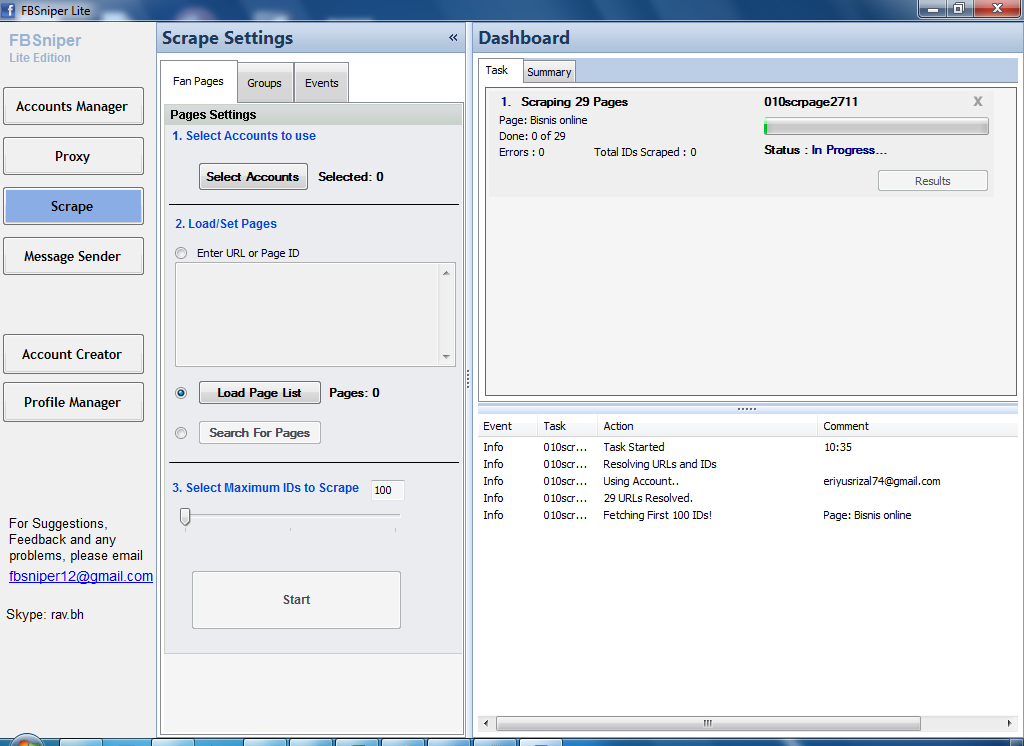Click the dotted splitter handle above the event log
1024x746 pixels.
746,409
